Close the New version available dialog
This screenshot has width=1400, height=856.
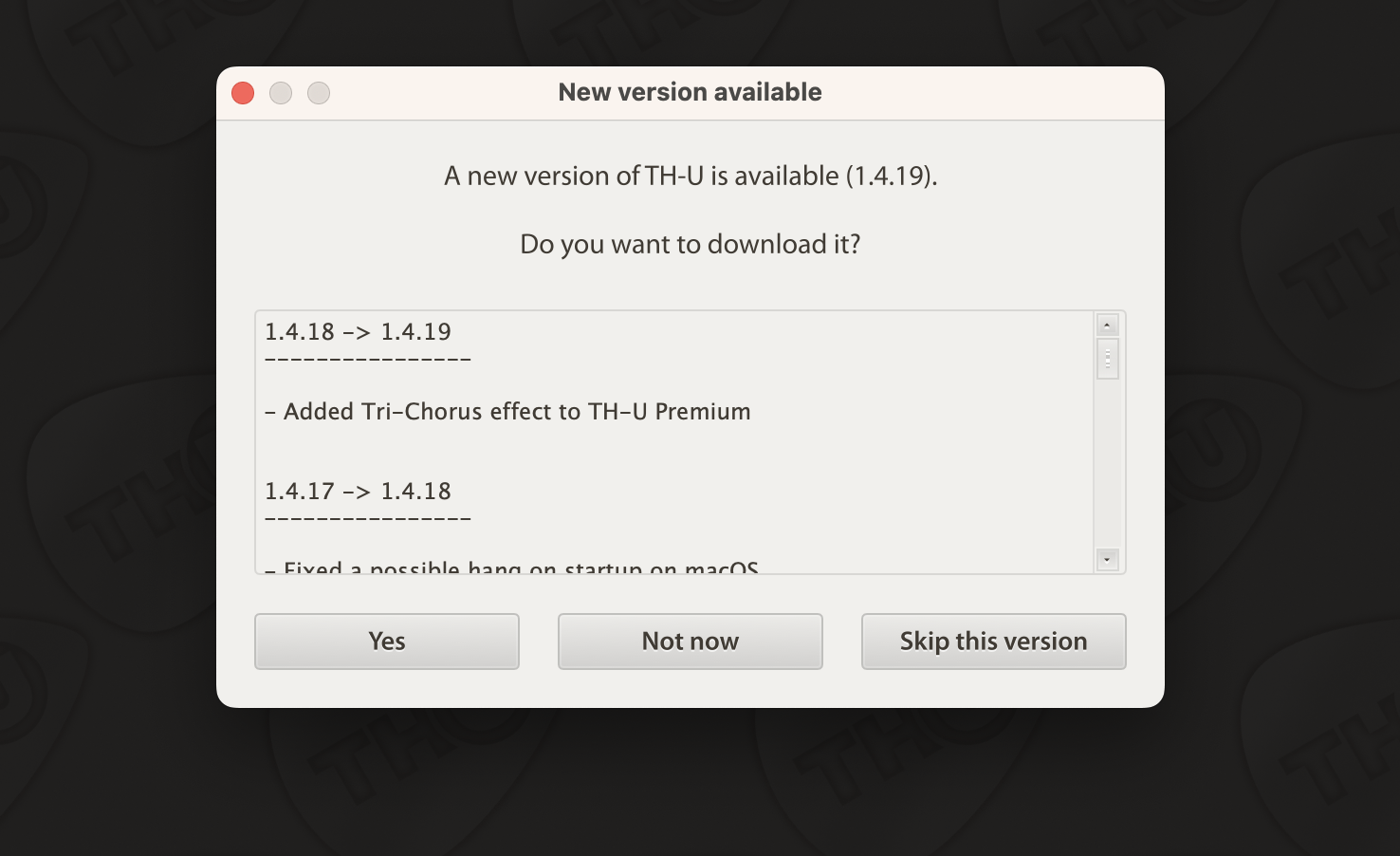(243, 93)
